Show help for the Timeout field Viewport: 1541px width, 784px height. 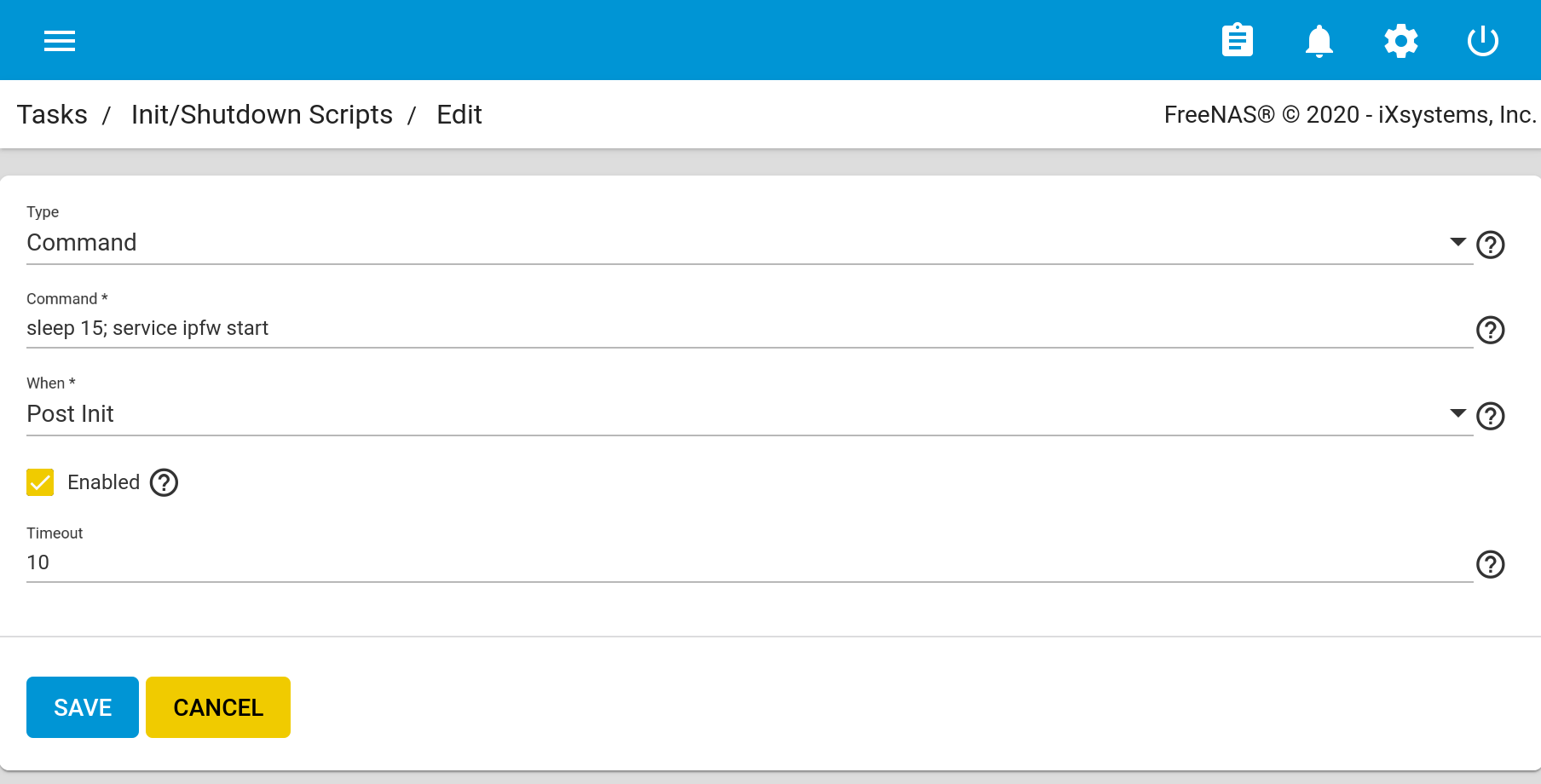click(x=1490, y=564)
